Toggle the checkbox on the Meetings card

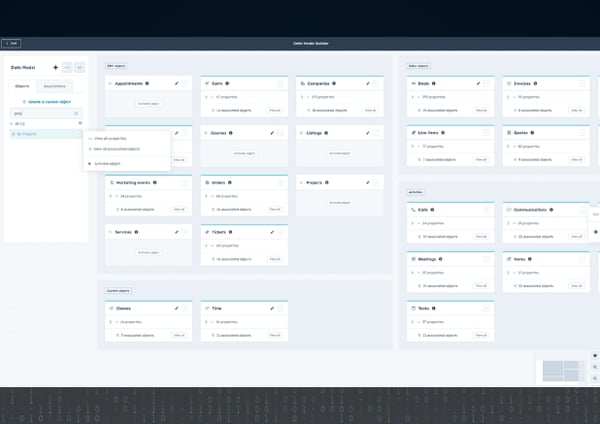tap(486, 258)
